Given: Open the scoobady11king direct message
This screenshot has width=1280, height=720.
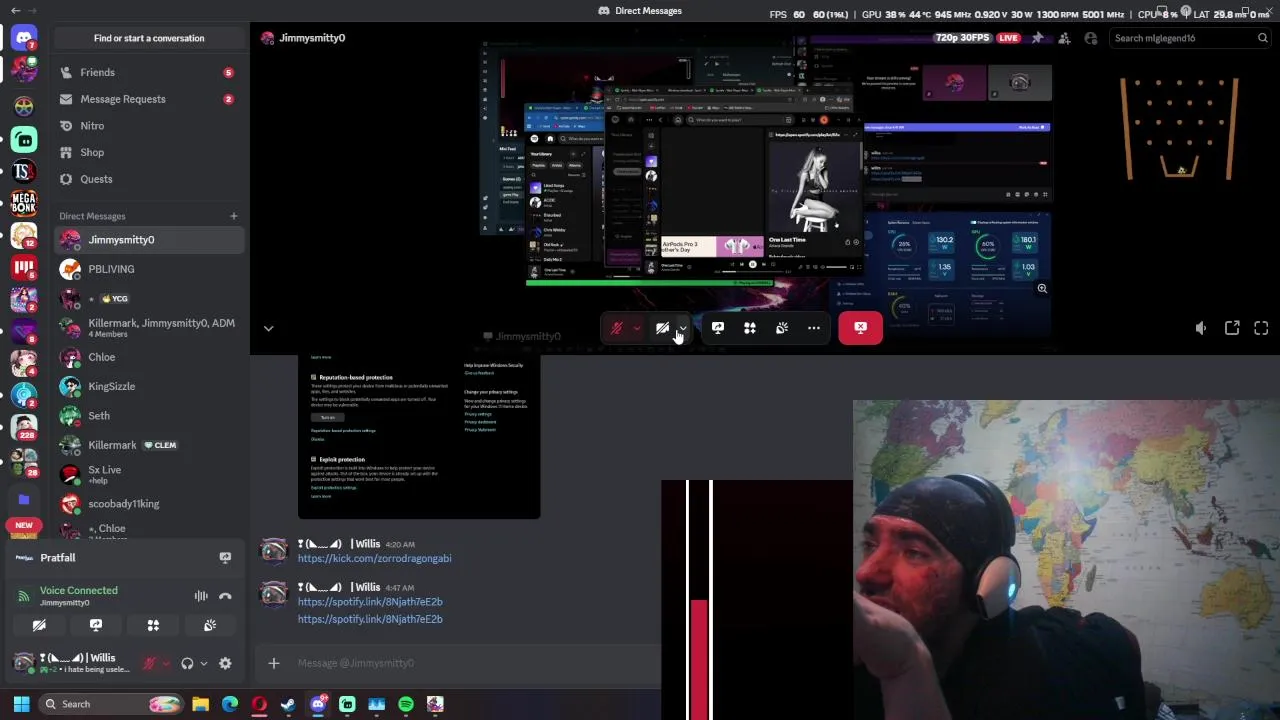Looking at the screenshot, I should click(149, 504).
